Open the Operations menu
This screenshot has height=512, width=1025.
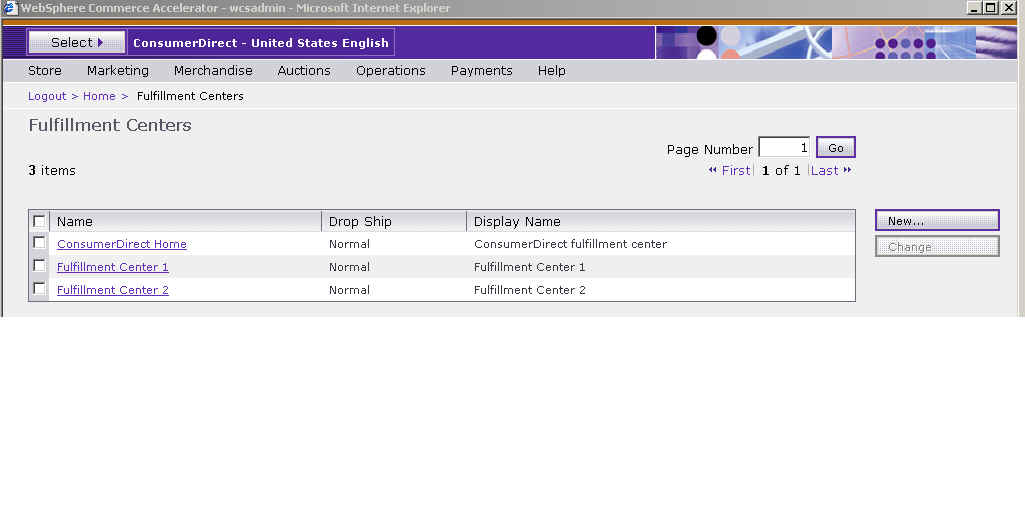390,71
